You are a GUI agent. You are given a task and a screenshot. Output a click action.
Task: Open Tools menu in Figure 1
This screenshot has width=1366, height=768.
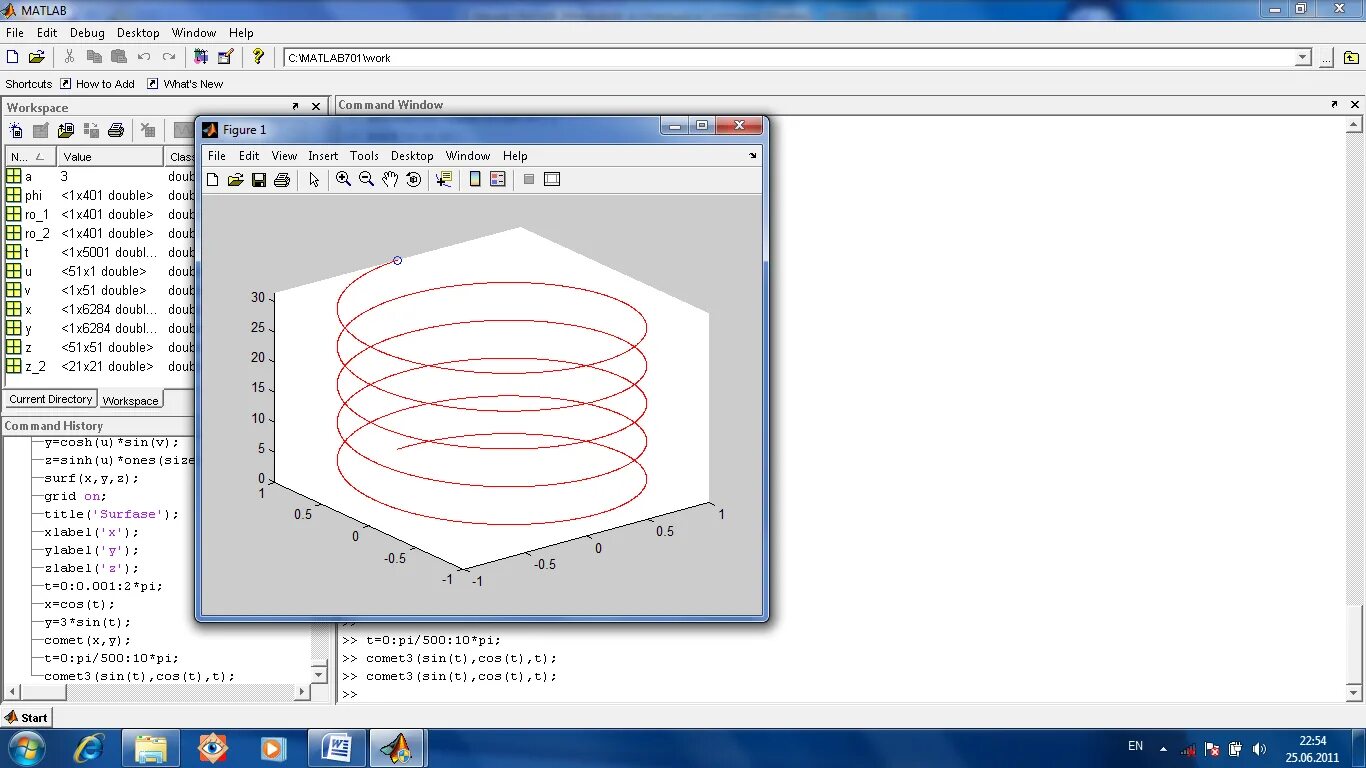[364, 156]
